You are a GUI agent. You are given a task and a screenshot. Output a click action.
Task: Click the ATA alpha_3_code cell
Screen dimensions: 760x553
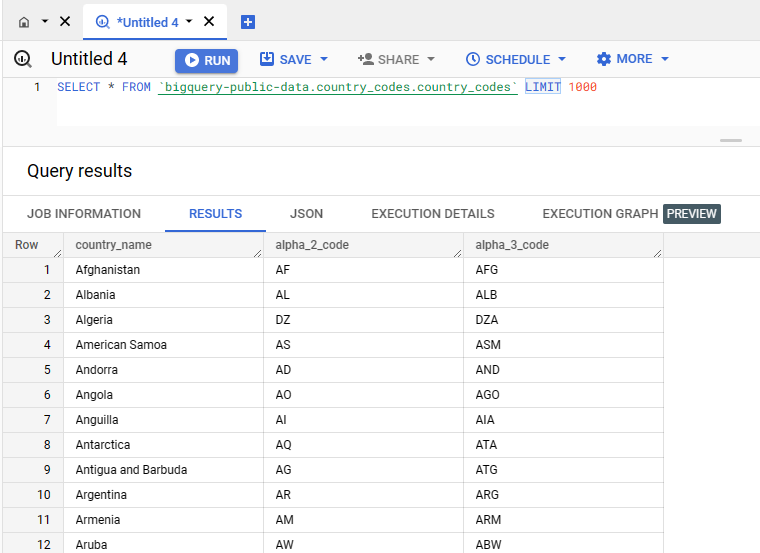click(564, 445)
